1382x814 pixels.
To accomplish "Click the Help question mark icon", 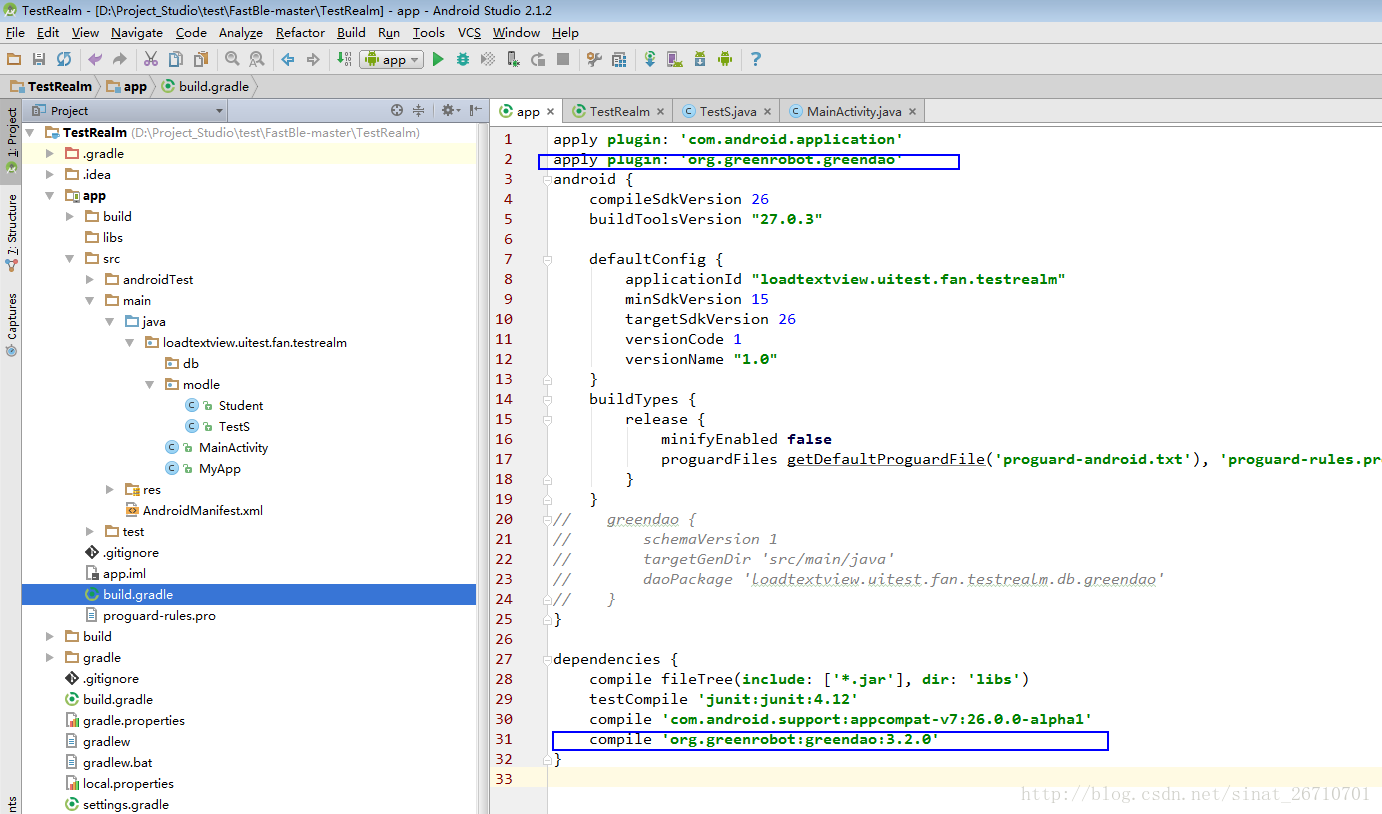I will coord(756,60).
